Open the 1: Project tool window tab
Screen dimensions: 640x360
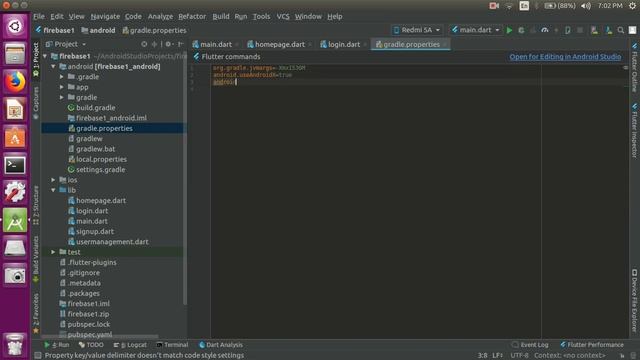click(x=36, y=59)
